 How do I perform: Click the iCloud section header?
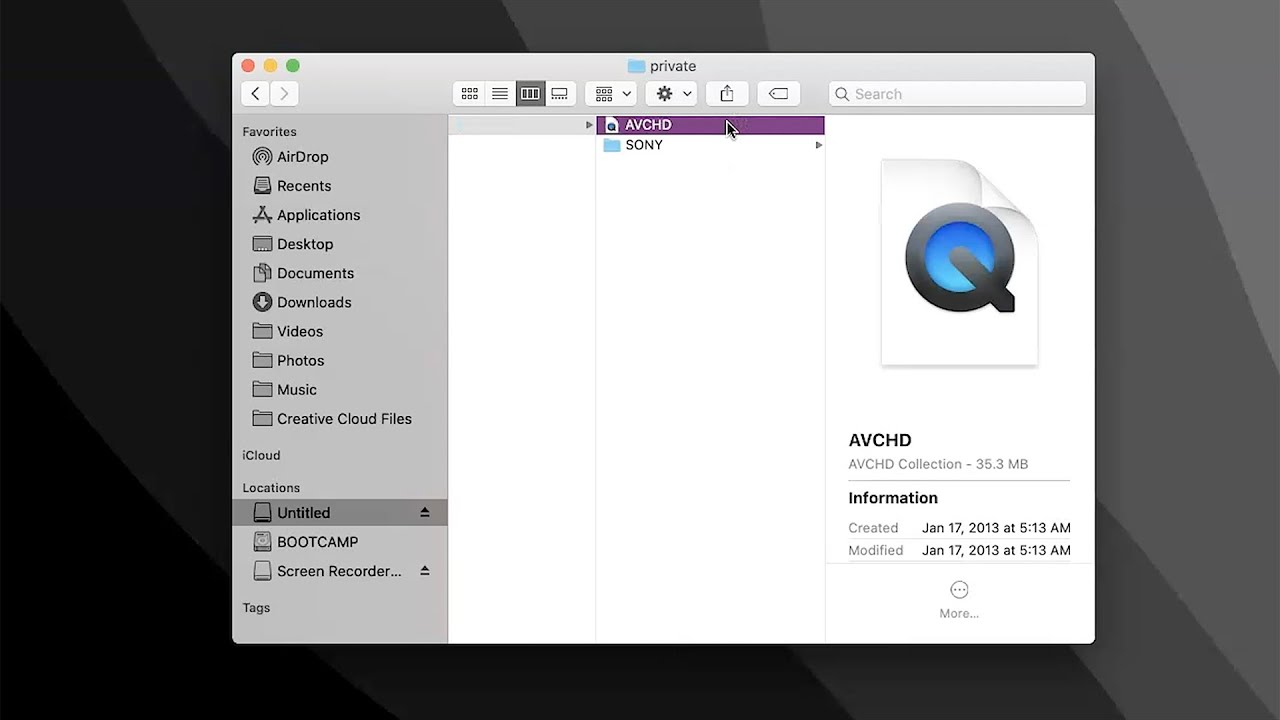(261, 455)
